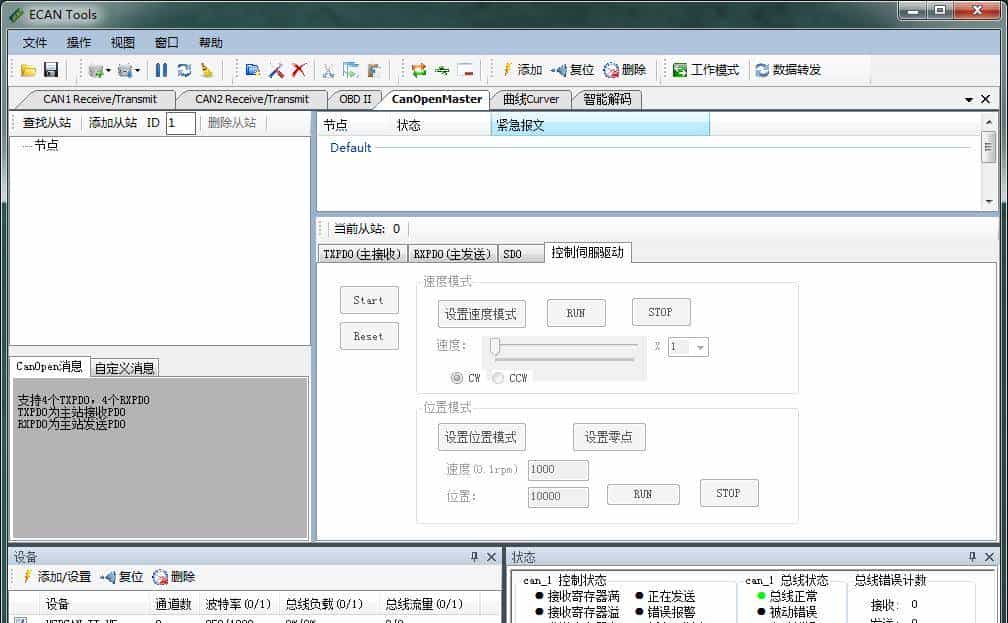The width and height of the screenshot is (1008, 623).
Task: Click 复位 reset in the device panel
Action: 121,577
